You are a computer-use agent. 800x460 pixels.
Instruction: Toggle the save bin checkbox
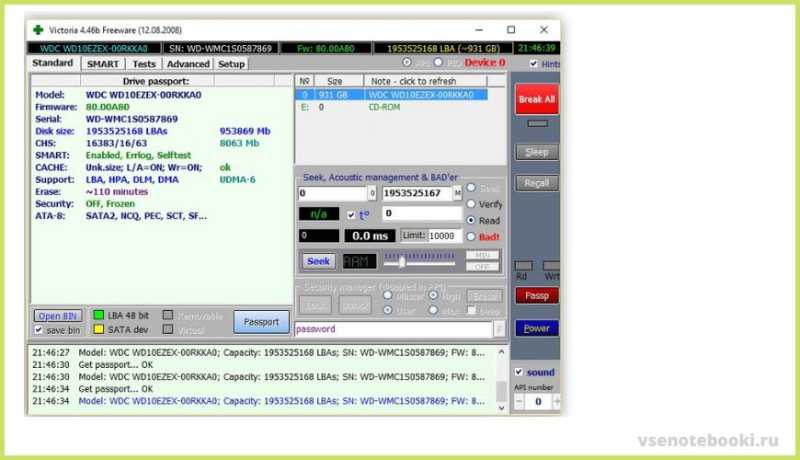pos(39,330)
